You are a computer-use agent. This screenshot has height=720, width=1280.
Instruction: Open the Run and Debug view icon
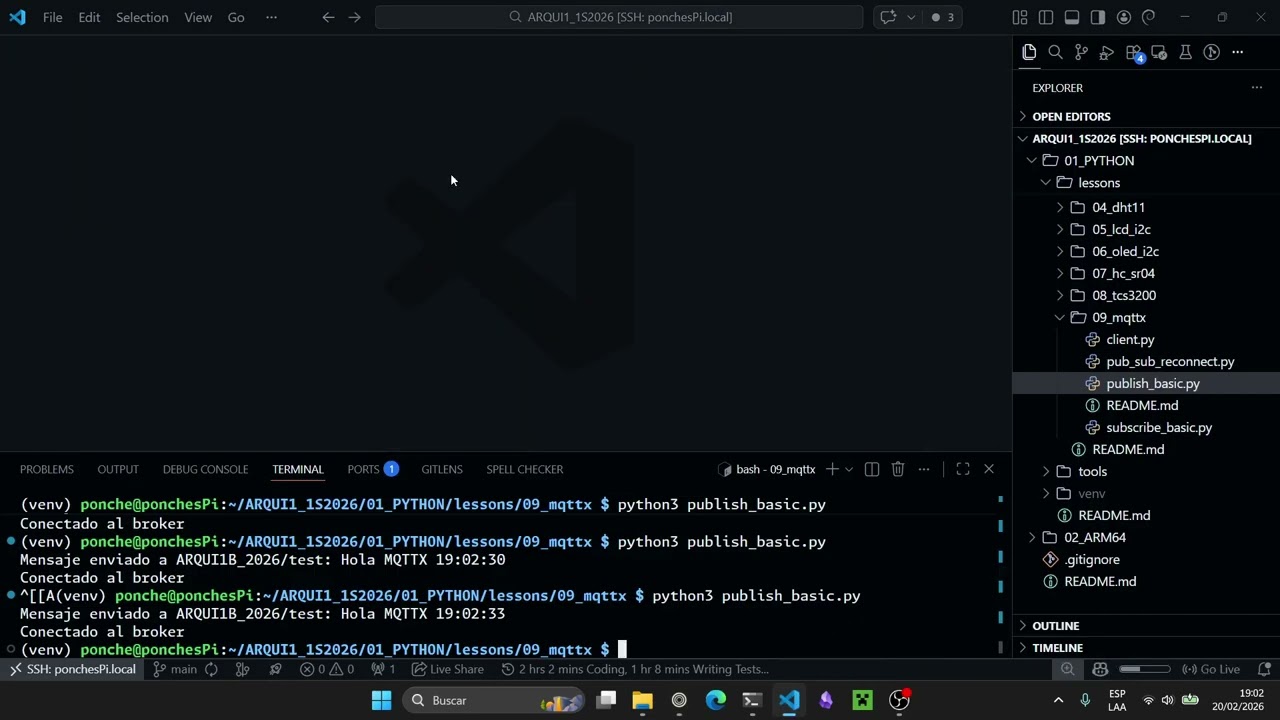[x=1107, y=52]
